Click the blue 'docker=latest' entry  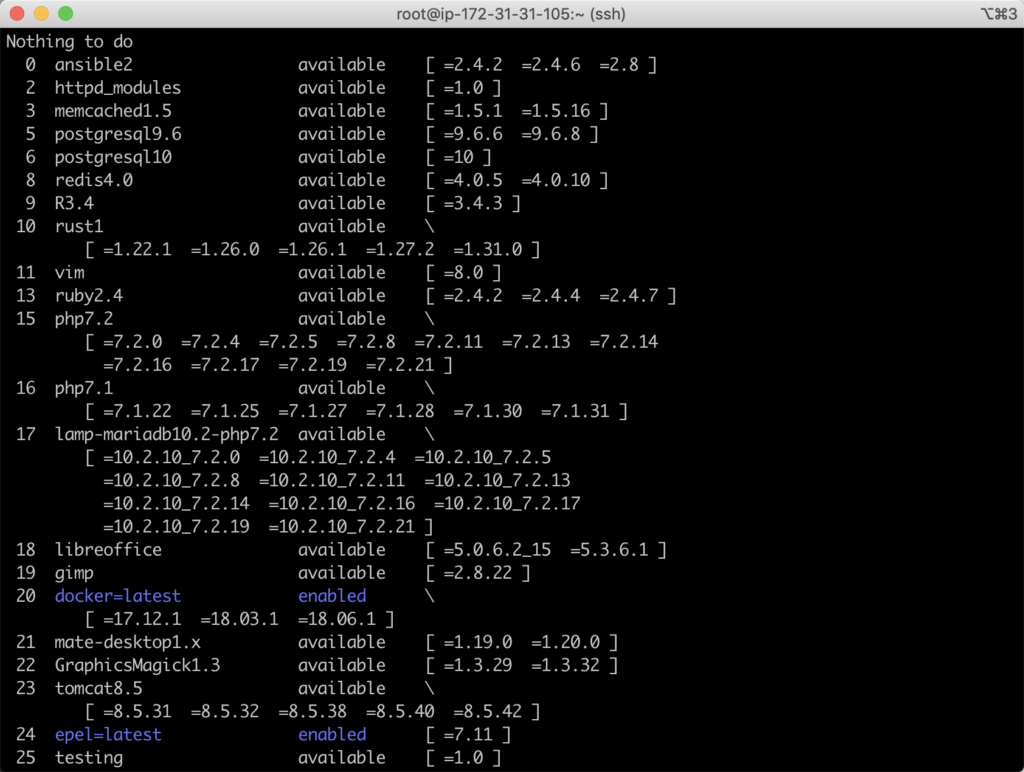(118, 596)
